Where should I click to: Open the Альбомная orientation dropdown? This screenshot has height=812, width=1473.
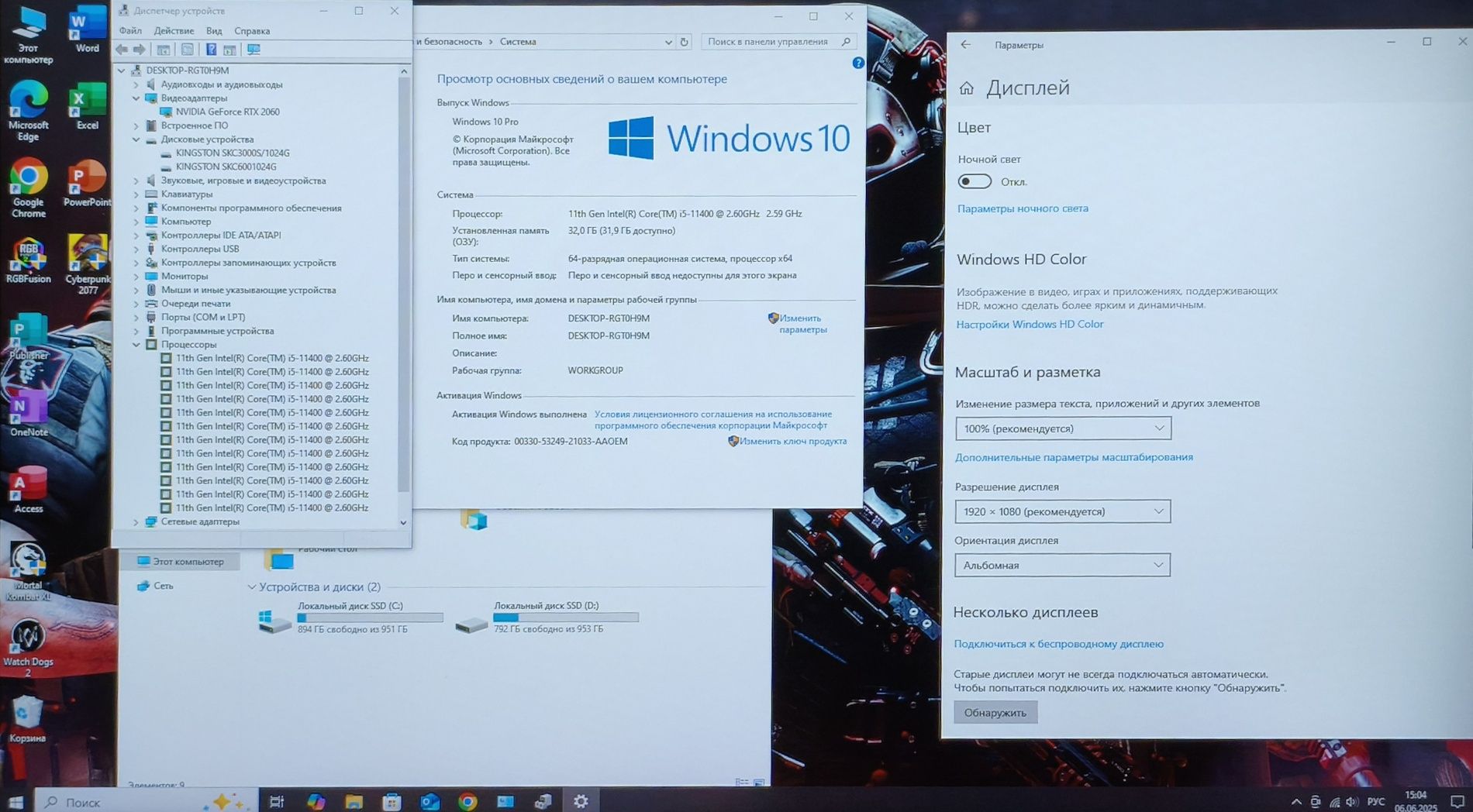(1062, 565)
